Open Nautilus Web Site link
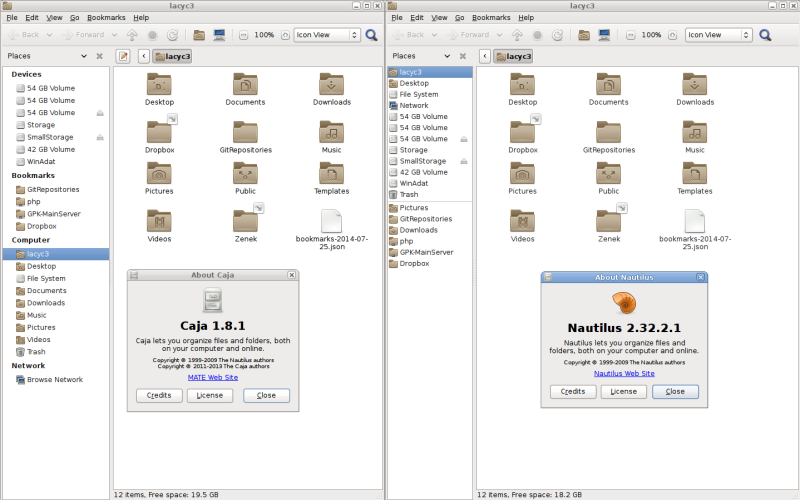Image resolution: width=800 pixels, height=500 pixels. click(624, 373)
